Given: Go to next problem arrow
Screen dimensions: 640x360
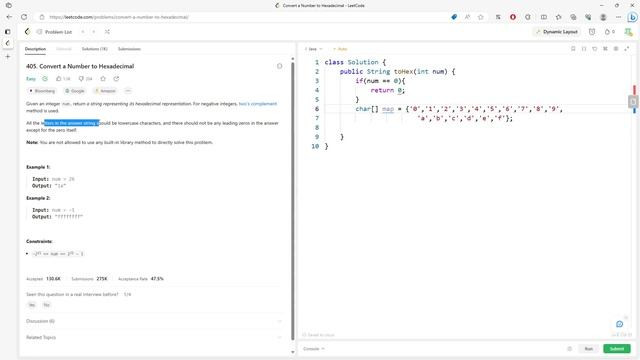Looking at the screenshot, I should pyautogui.click(x=94, y=32).
